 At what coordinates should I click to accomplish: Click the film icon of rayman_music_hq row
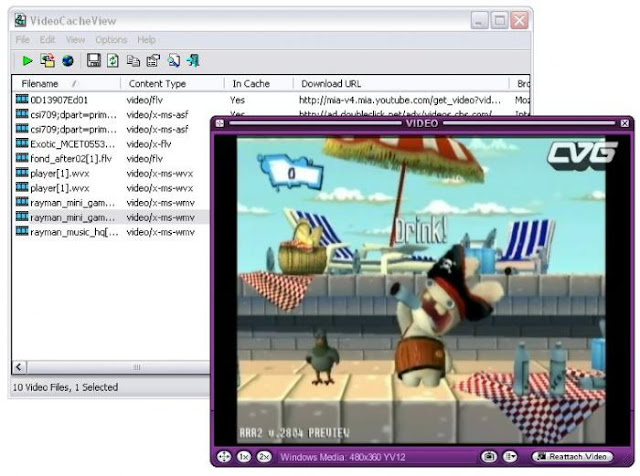tap(22, 231)
